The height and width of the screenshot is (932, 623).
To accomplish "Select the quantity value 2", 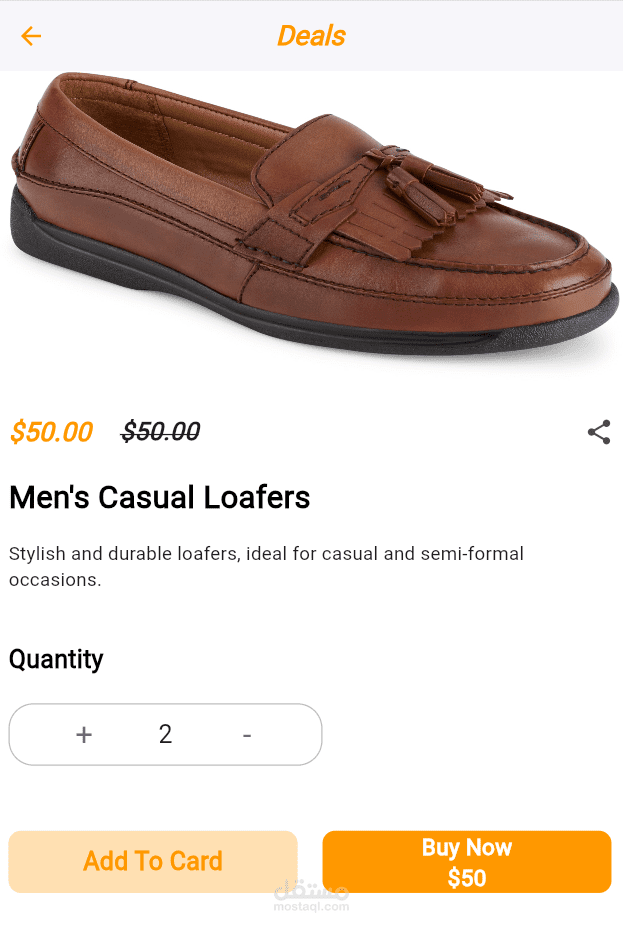I will pyautogui.click(x=165, y=735).
